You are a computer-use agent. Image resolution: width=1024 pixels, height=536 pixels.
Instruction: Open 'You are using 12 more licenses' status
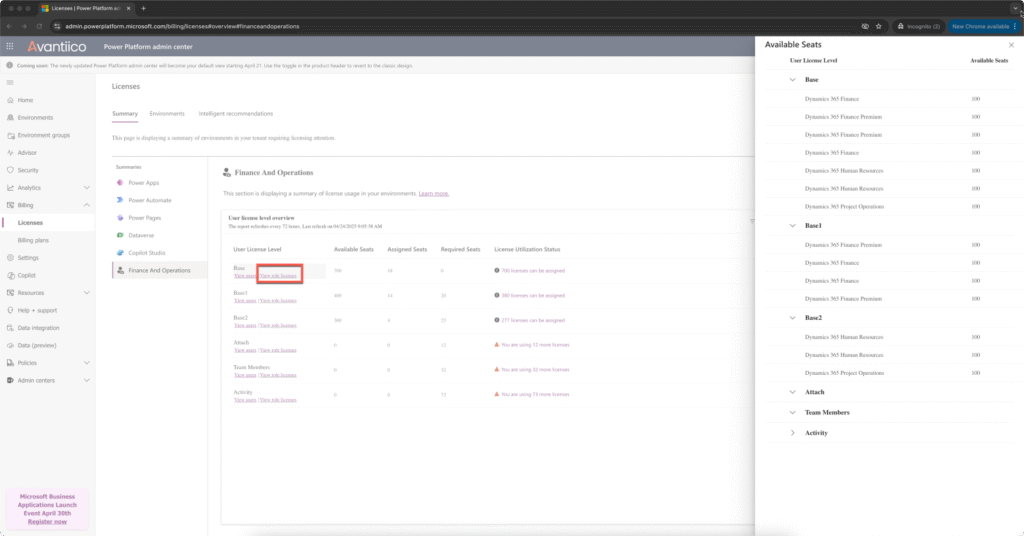535,345
